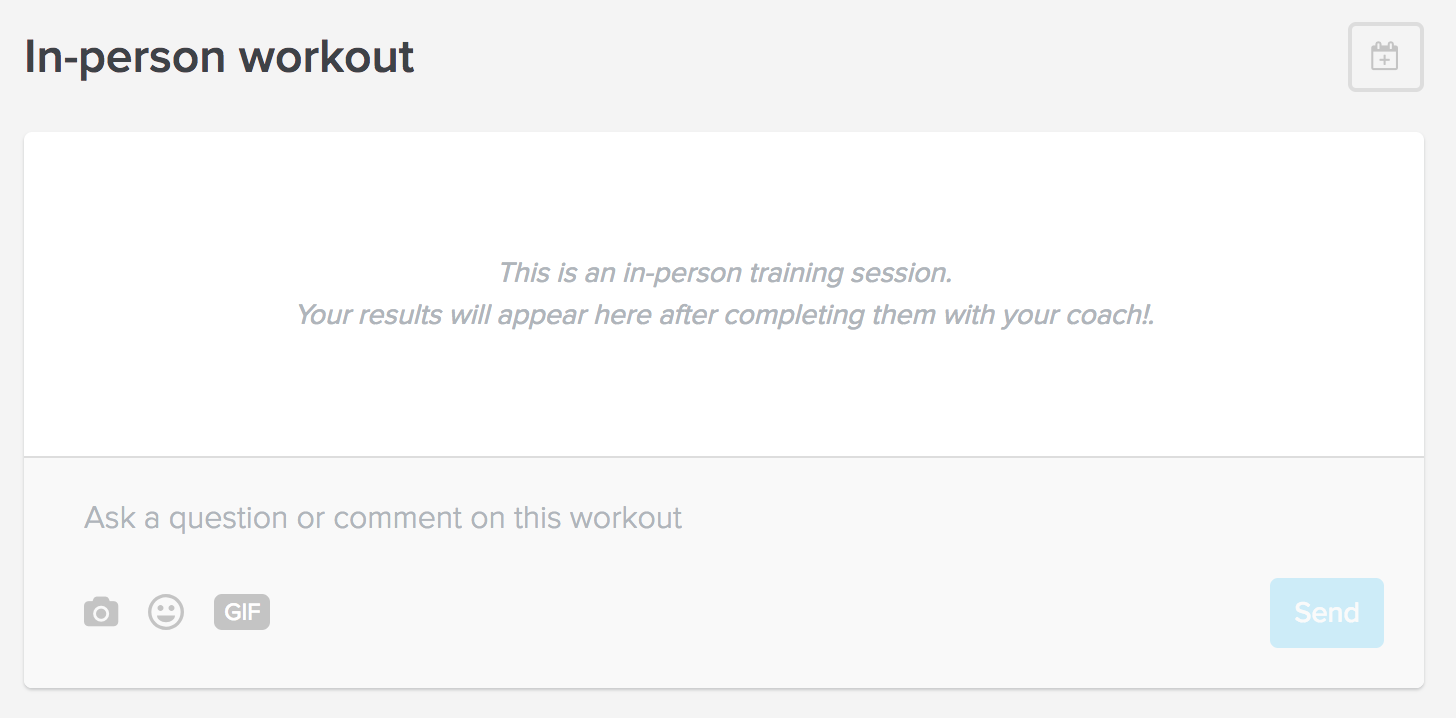Insert an emoji with the smiley face
The image size is (1456, 718).
click(x=166, y=612)
